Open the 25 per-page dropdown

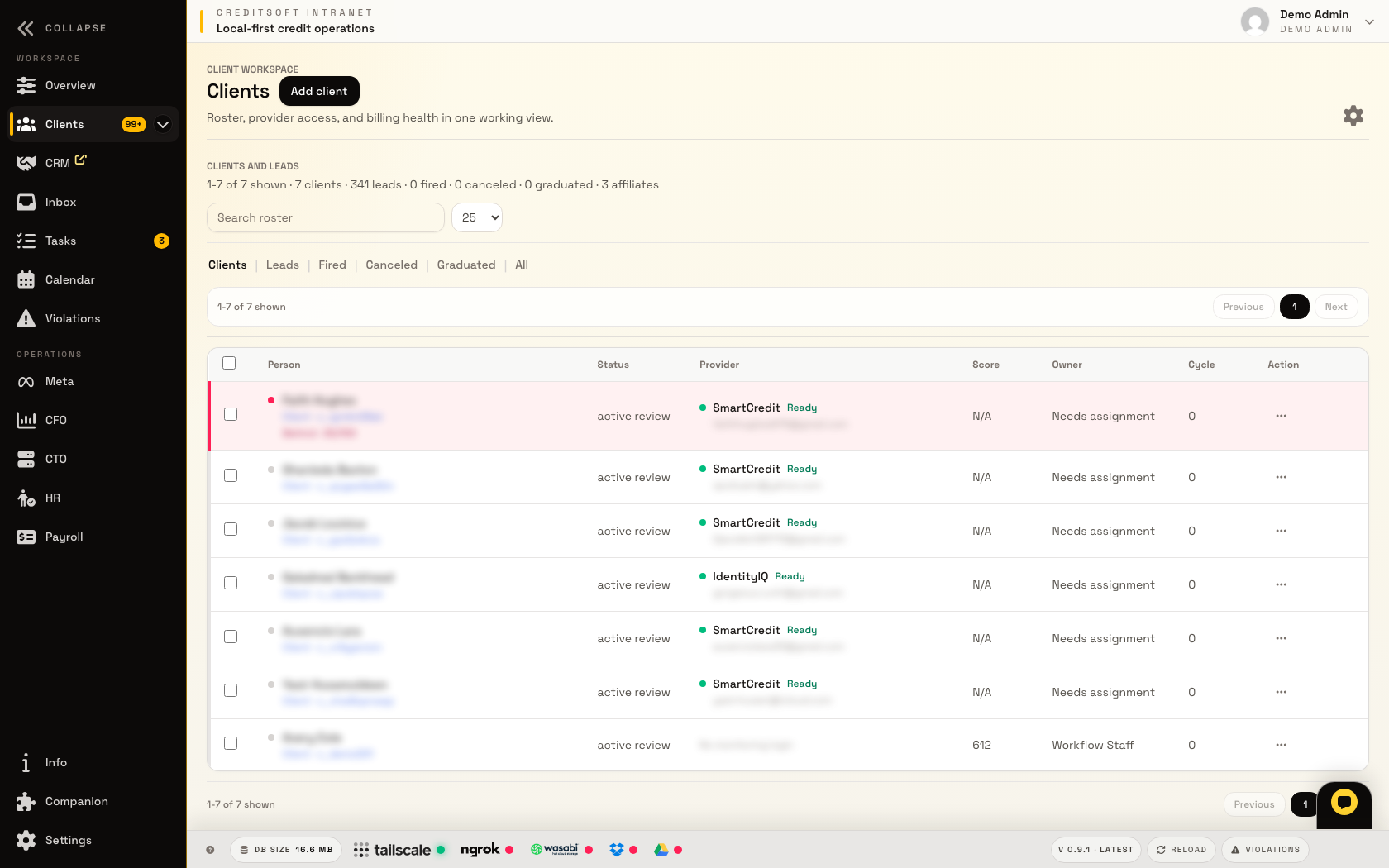(477, 217)
